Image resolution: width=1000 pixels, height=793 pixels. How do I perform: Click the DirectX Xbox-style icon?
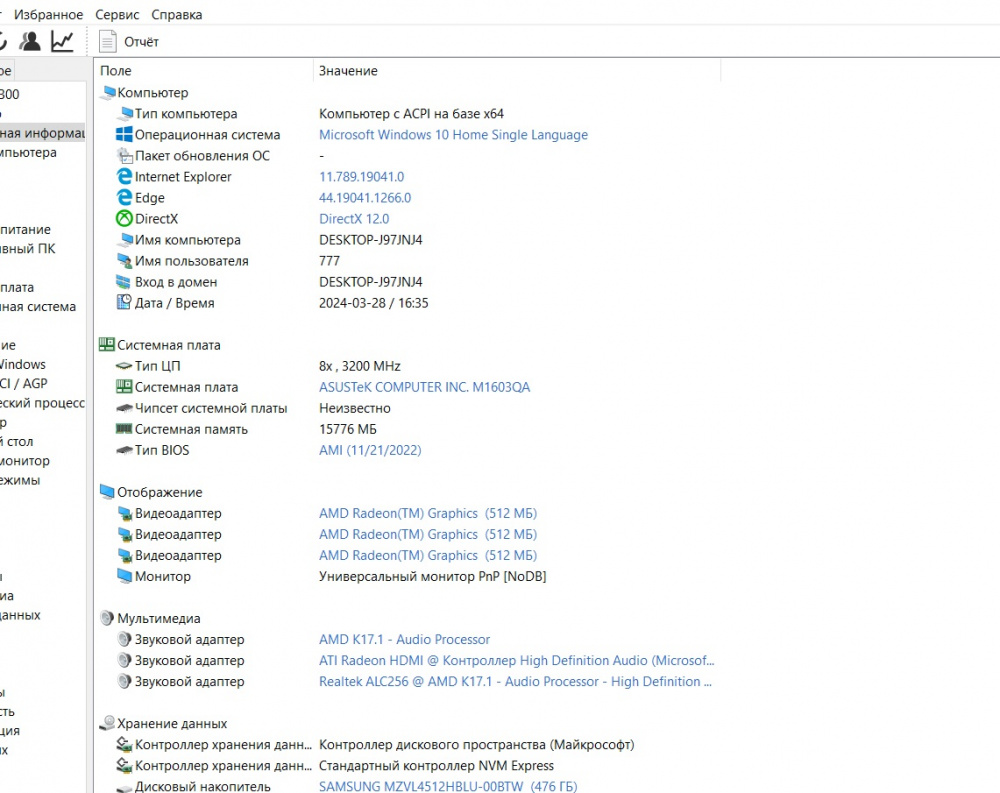click(124, 219)
